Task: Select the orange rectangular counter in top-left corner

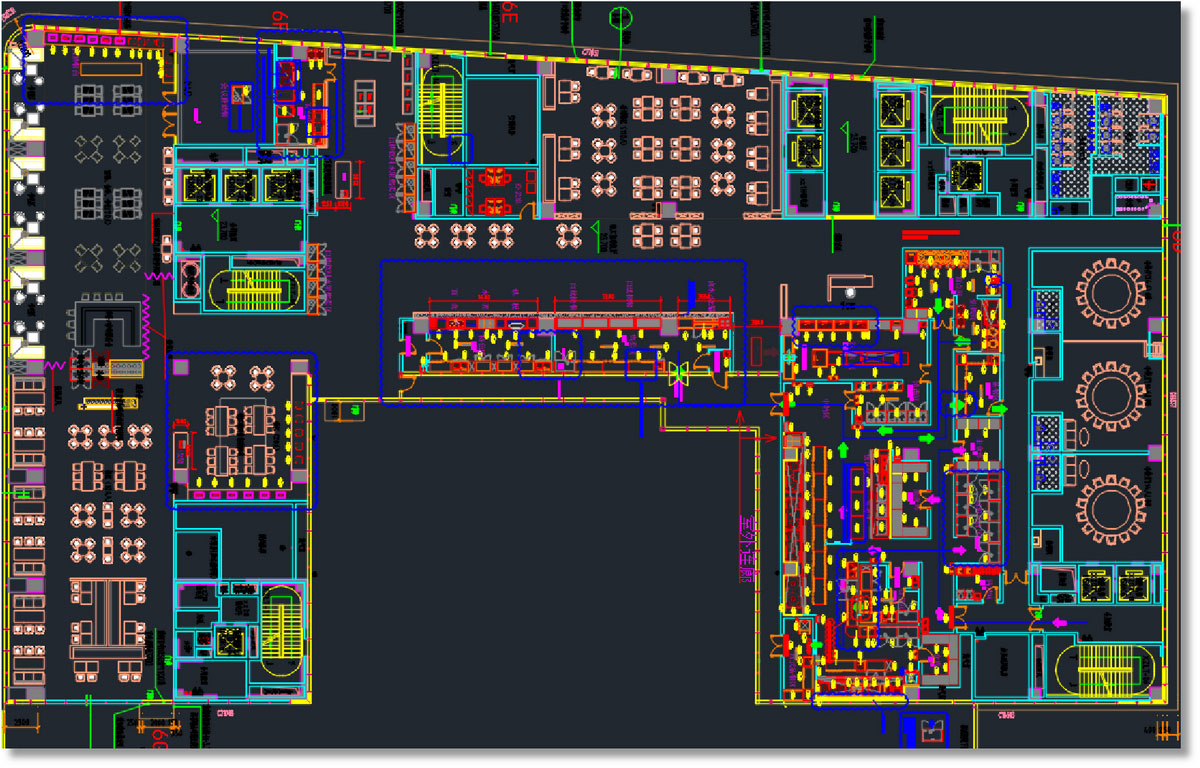Action: (x=114, y=69)
